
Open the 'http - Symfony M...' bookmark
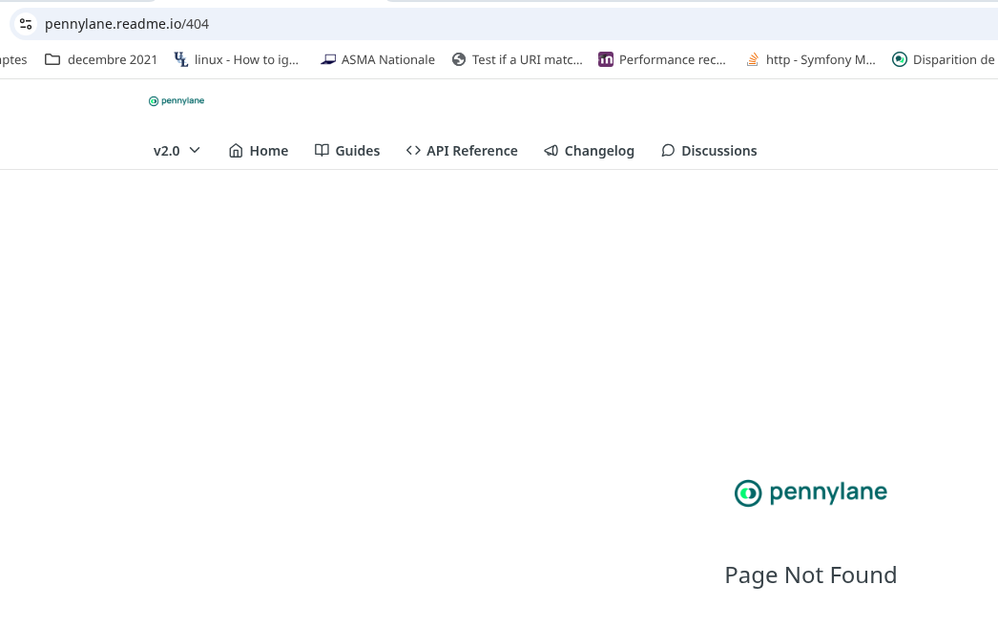point(811,60)
